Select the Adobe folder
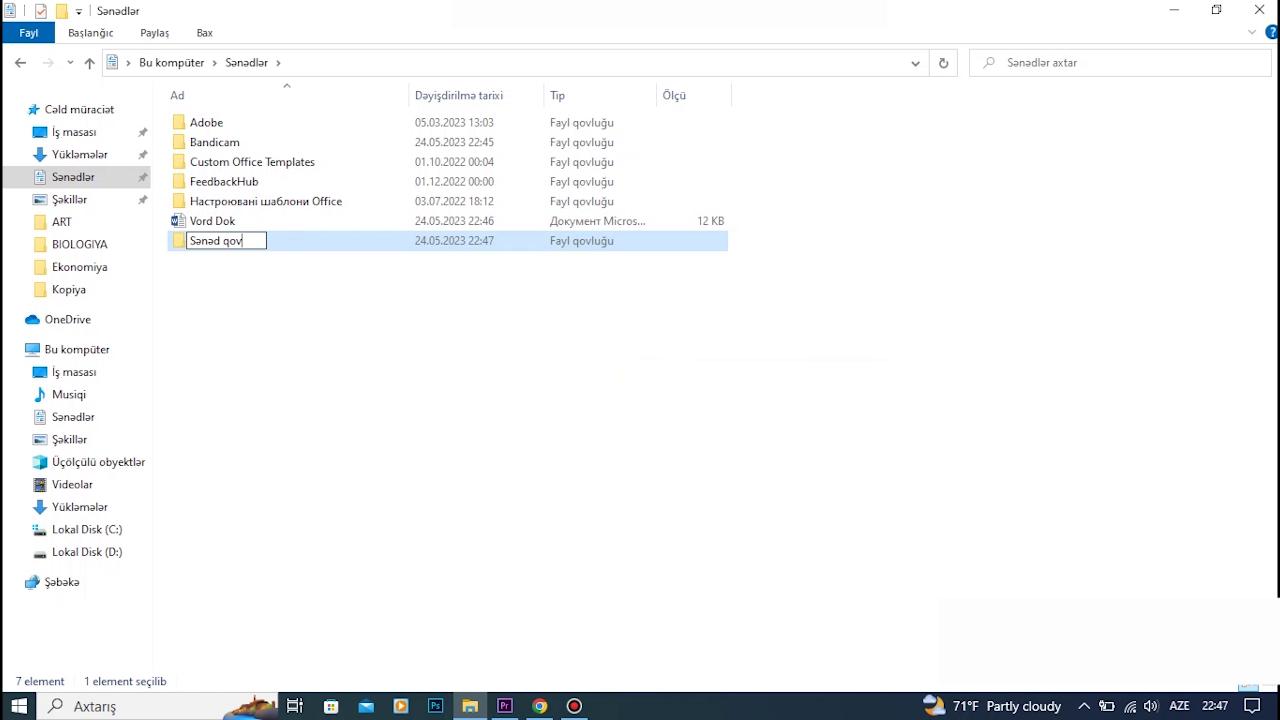Viewport: 1280px width, 720px height. point(206,122)
